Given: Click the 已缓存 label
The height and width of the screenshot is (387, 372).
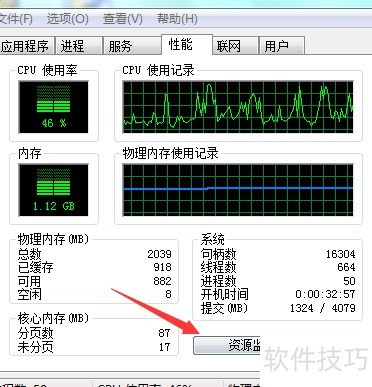Looking at the screenshot, I should click(x=35, y=268).
